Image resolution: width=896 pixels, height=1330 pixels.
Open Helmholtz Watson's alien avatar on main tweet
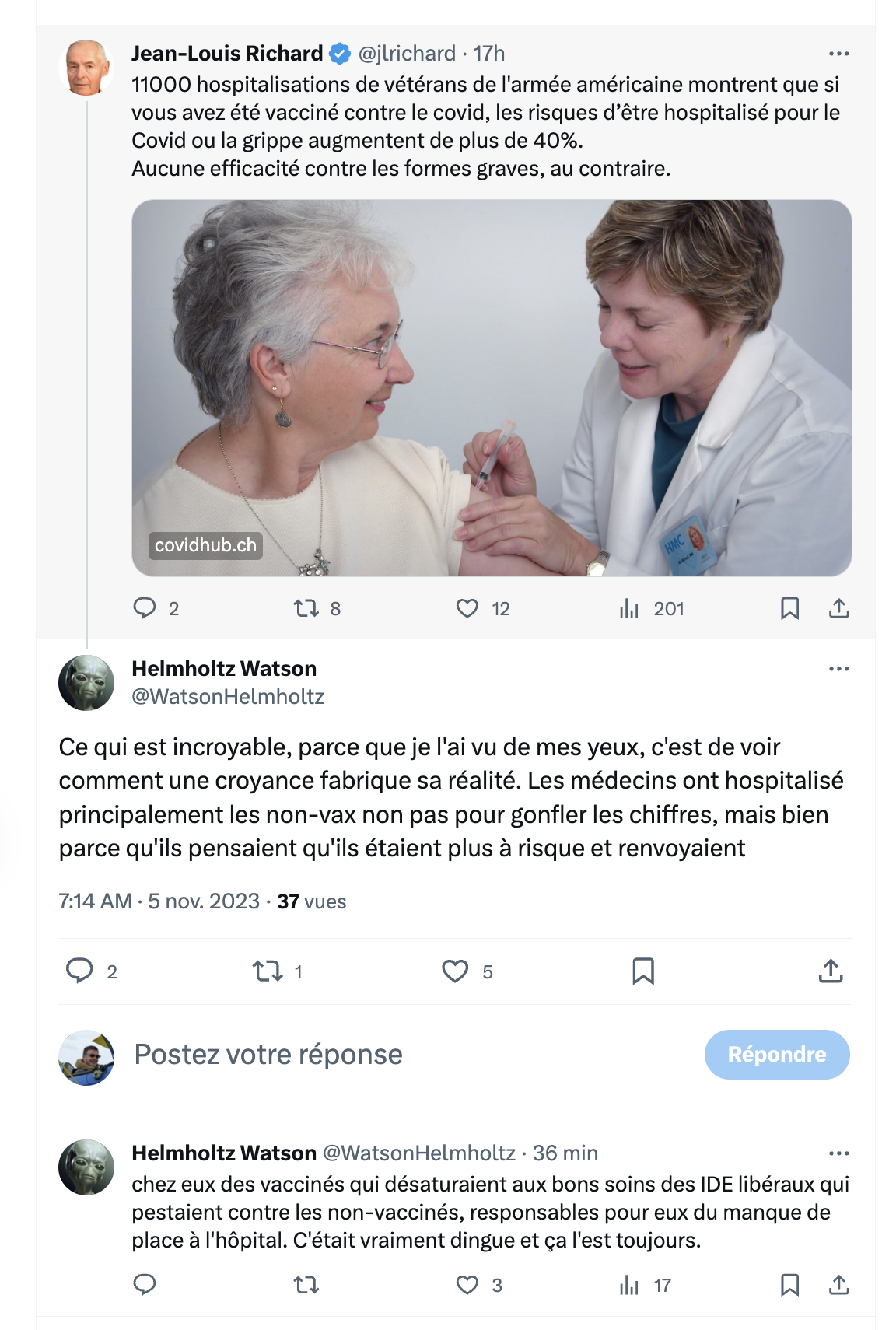[x=86, y=683]
